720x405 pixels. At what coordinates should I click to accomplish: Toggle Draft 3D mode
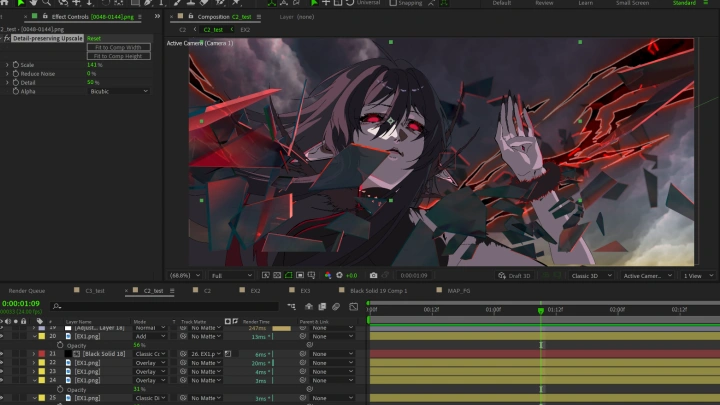[x=514, y=276]
